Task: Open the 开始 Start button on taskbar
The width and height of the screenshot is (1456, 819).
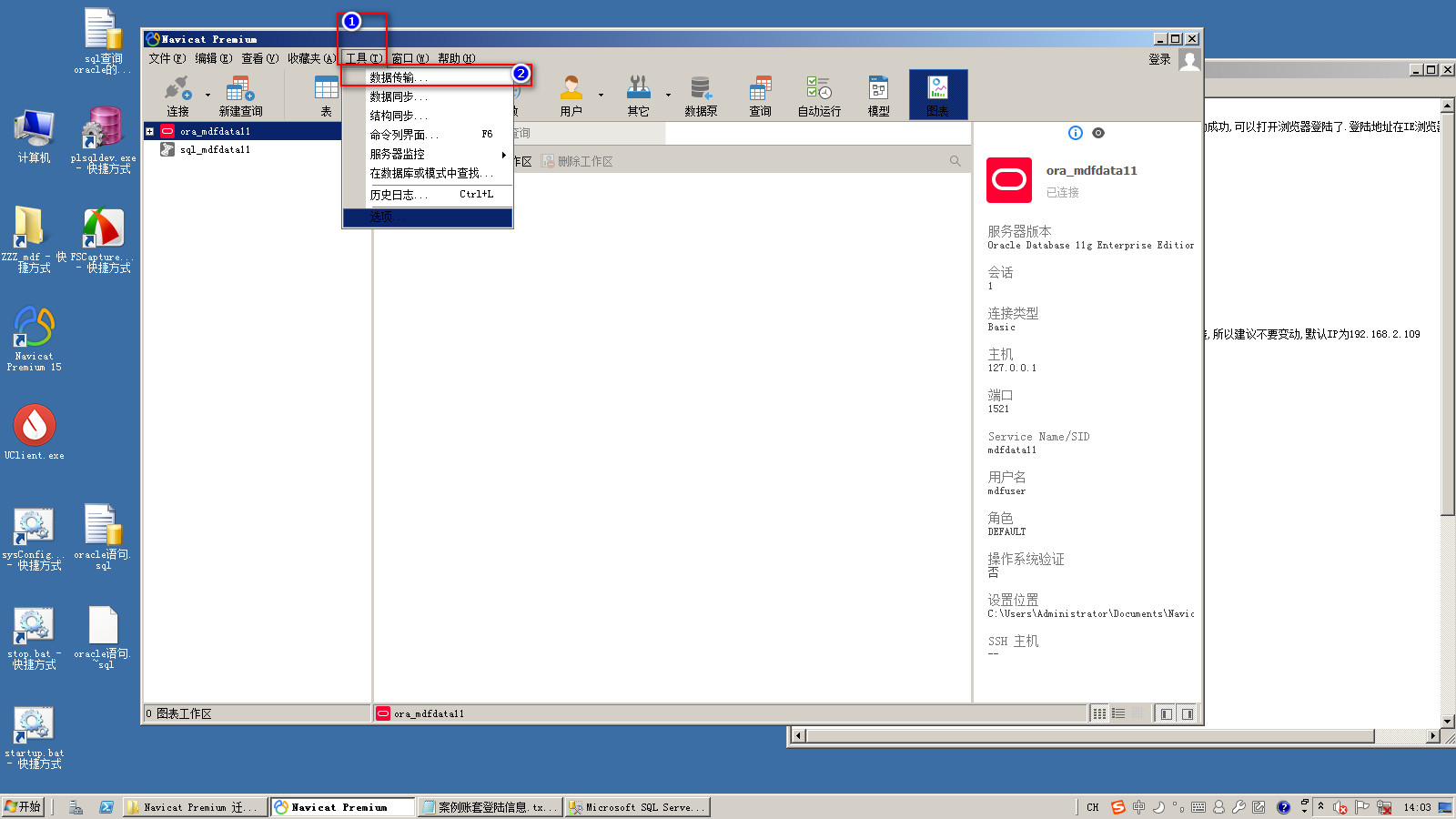Action: pyautogui.click(x=24, y=807)
